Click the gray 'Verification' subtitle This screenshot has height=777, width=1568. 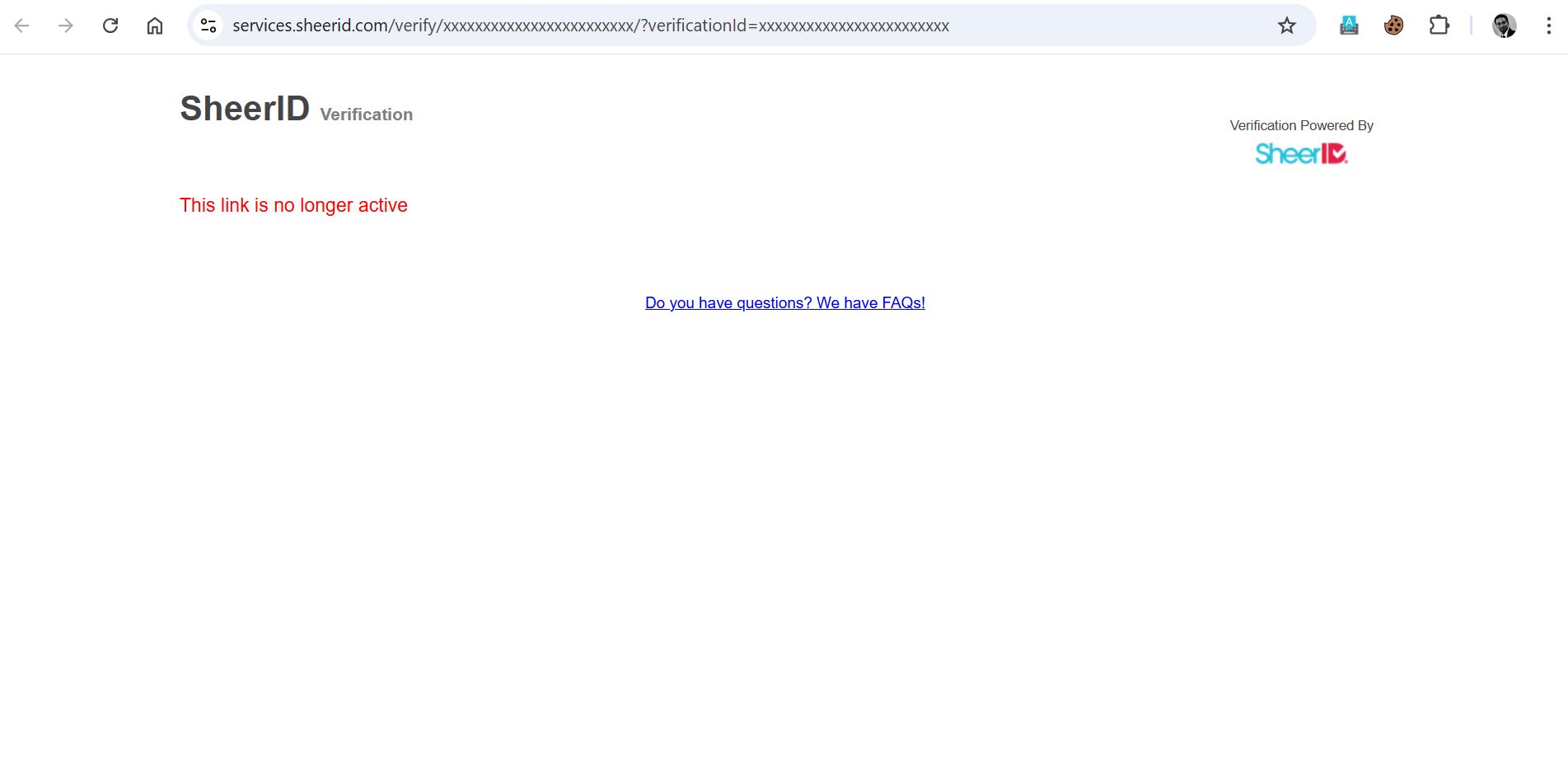[x=367, y=115]
